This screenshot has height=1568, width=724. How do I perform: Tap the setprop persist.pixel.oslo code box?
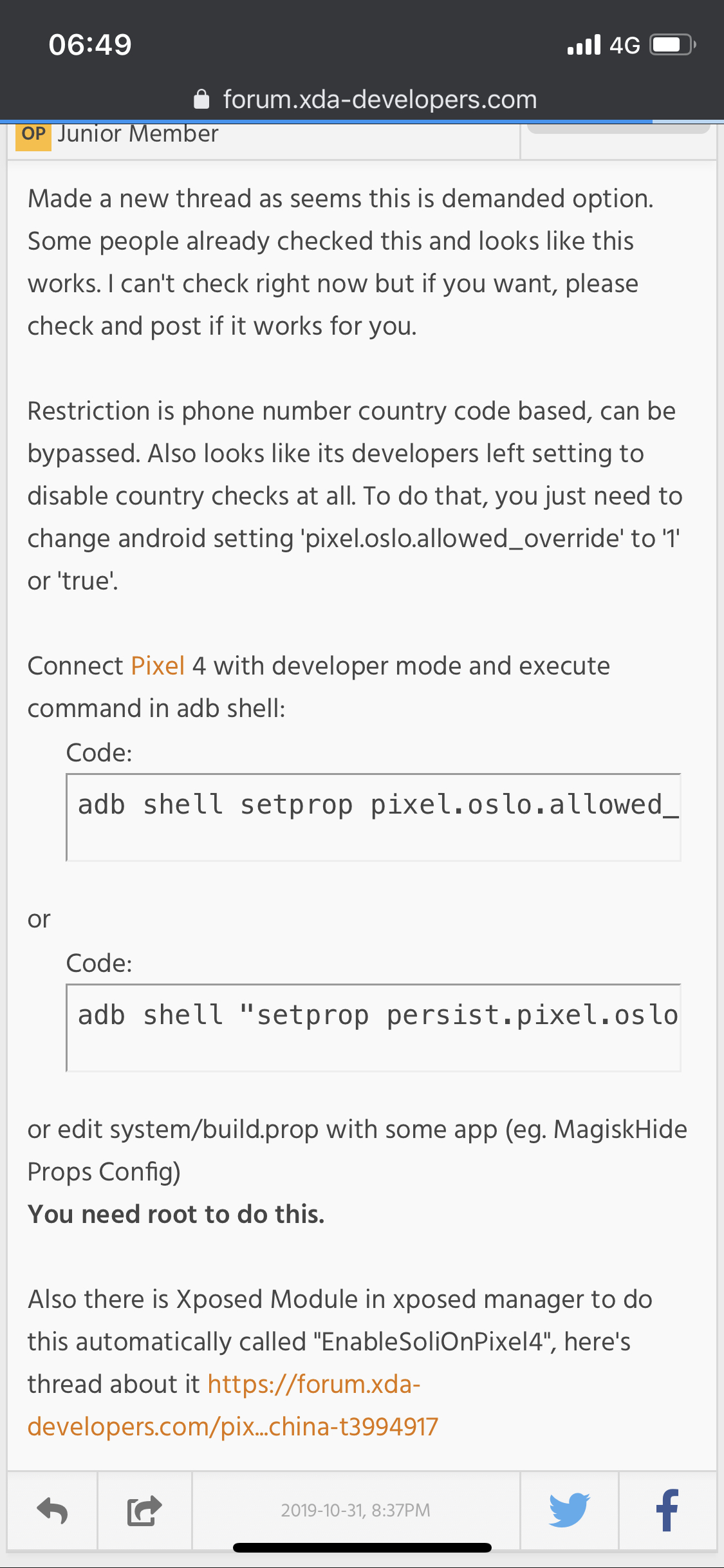tap(373, 1027)
